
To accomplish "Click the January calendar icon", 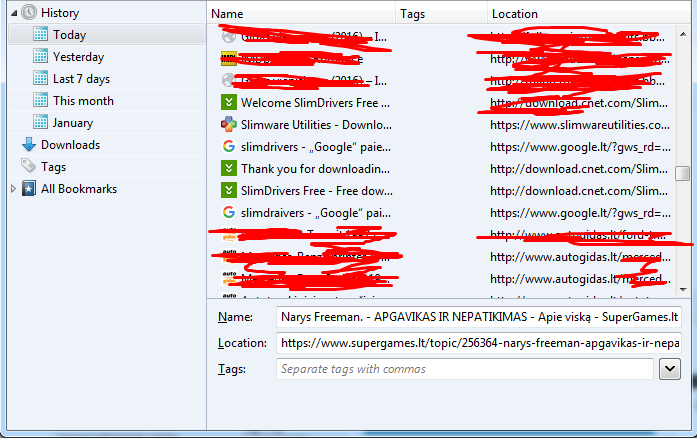I will pos(40,122).
